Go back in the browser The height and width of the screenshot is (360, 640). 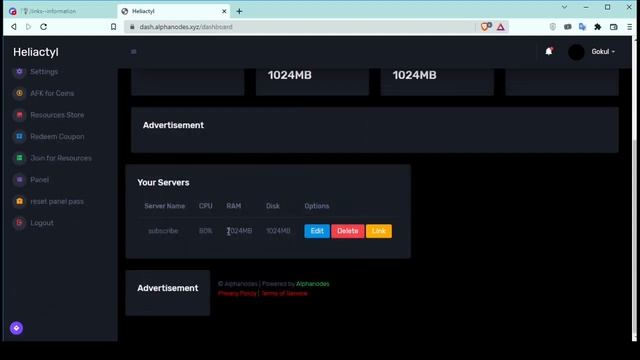(13, 27)
